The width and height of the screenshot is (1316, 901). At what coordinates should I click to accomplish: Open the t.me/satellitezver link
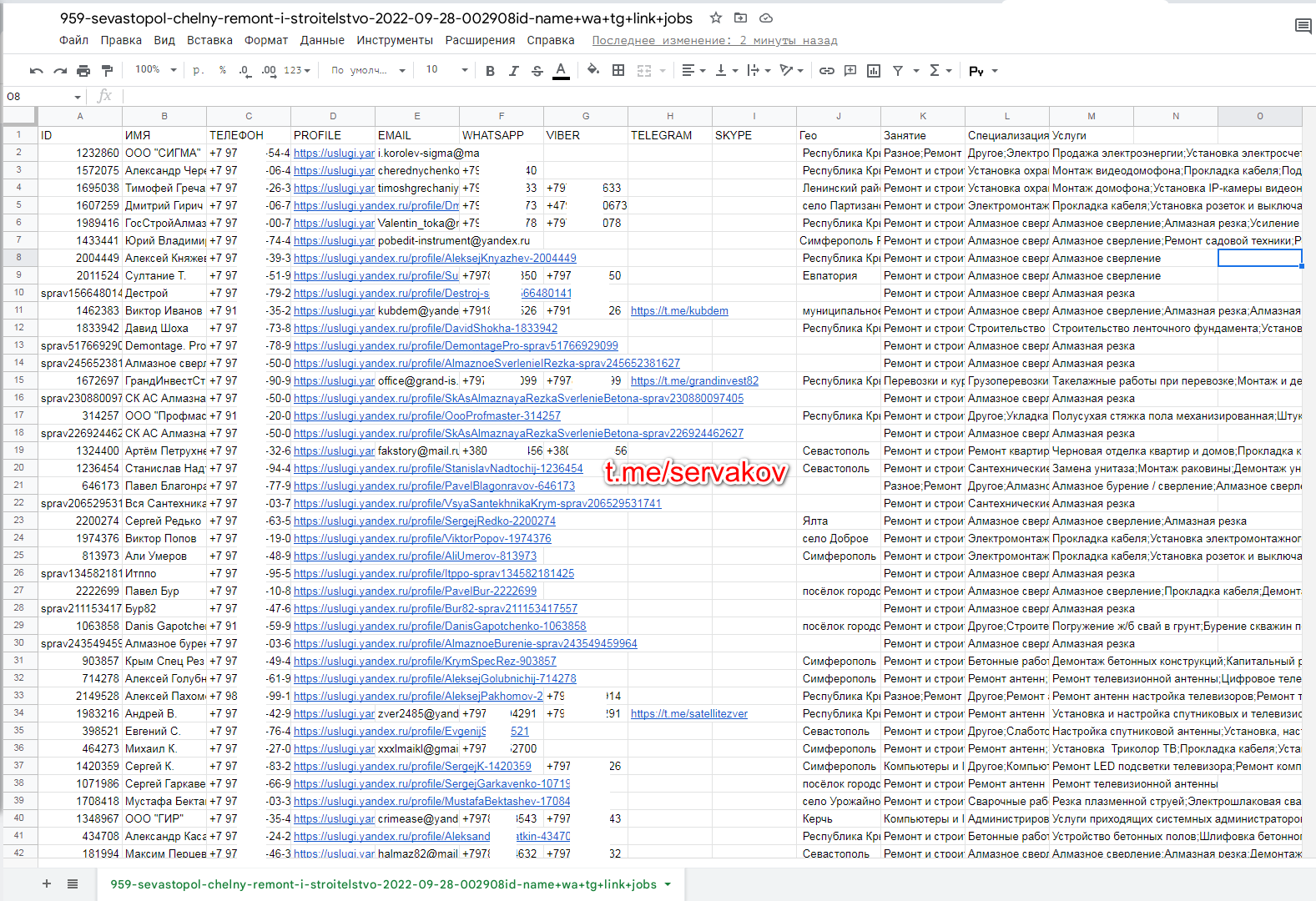(x=689, y=713)
